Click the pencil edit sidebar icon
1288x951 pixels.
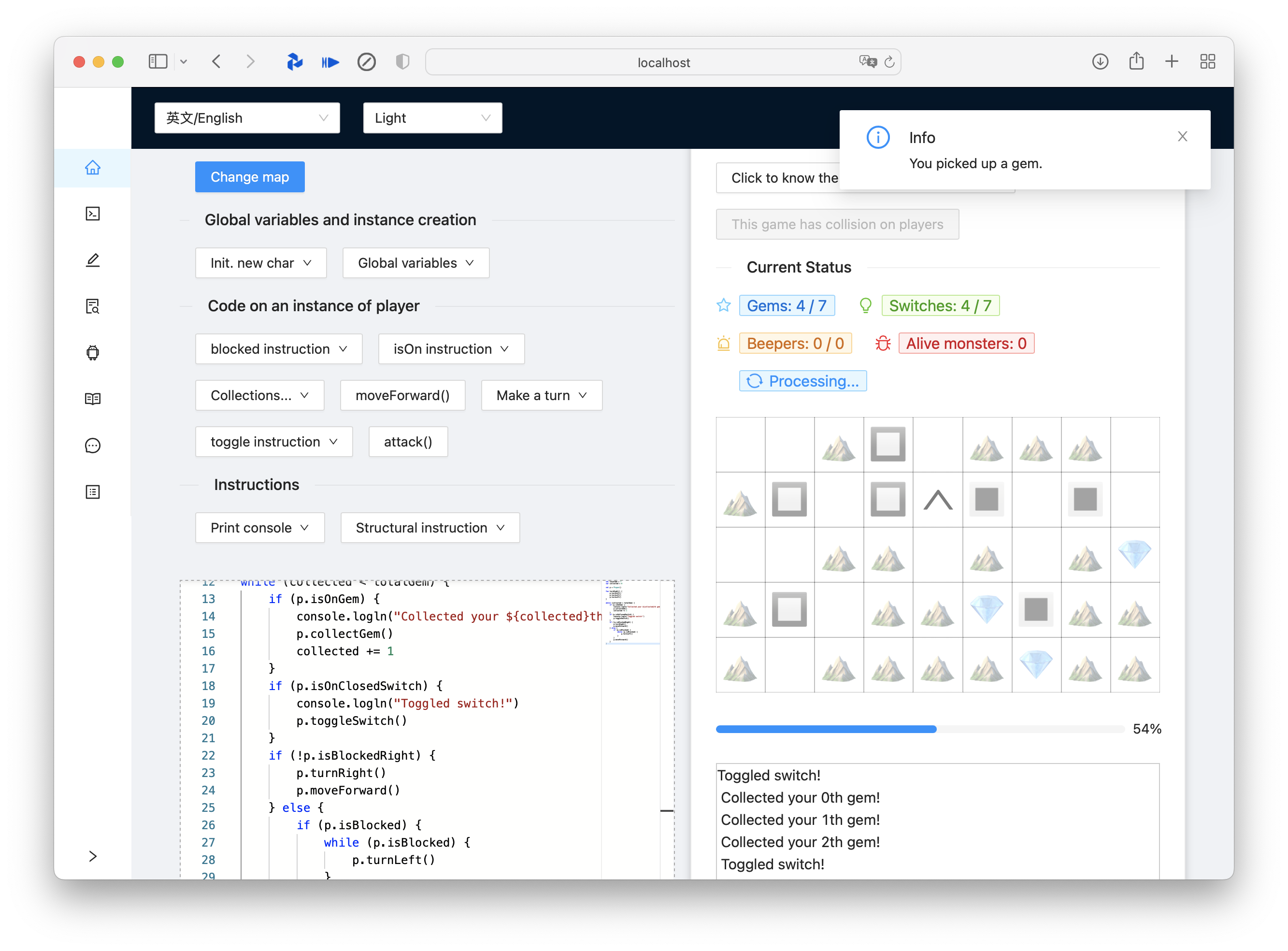[x=93, y=260]
